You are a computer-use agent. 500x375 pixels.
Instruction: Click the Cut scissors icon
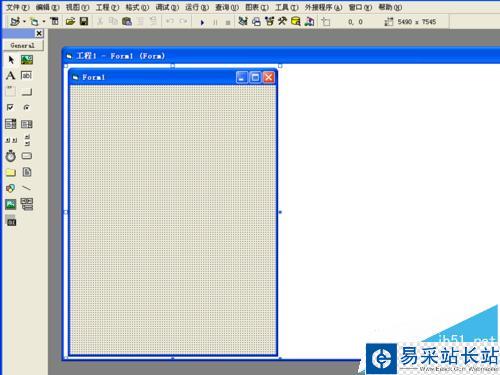[100, 22]
